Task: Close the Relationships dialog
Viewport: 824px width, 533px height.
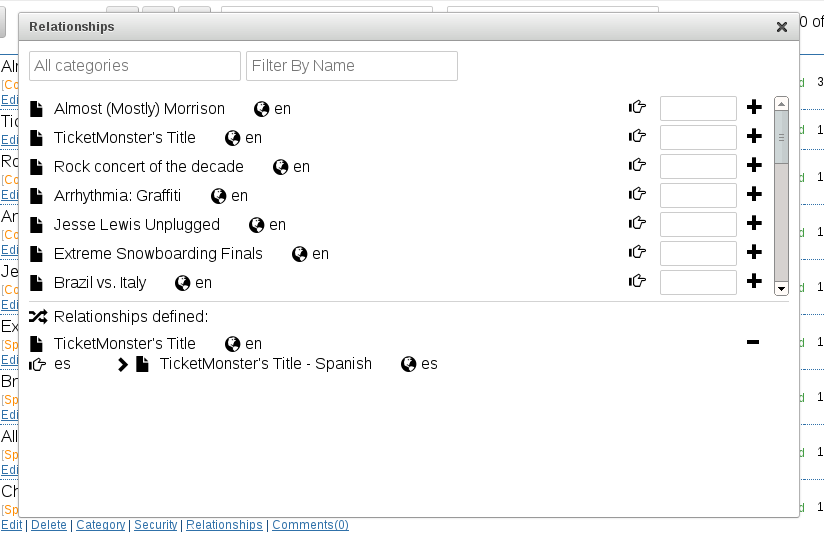Action: coord(781,27)
